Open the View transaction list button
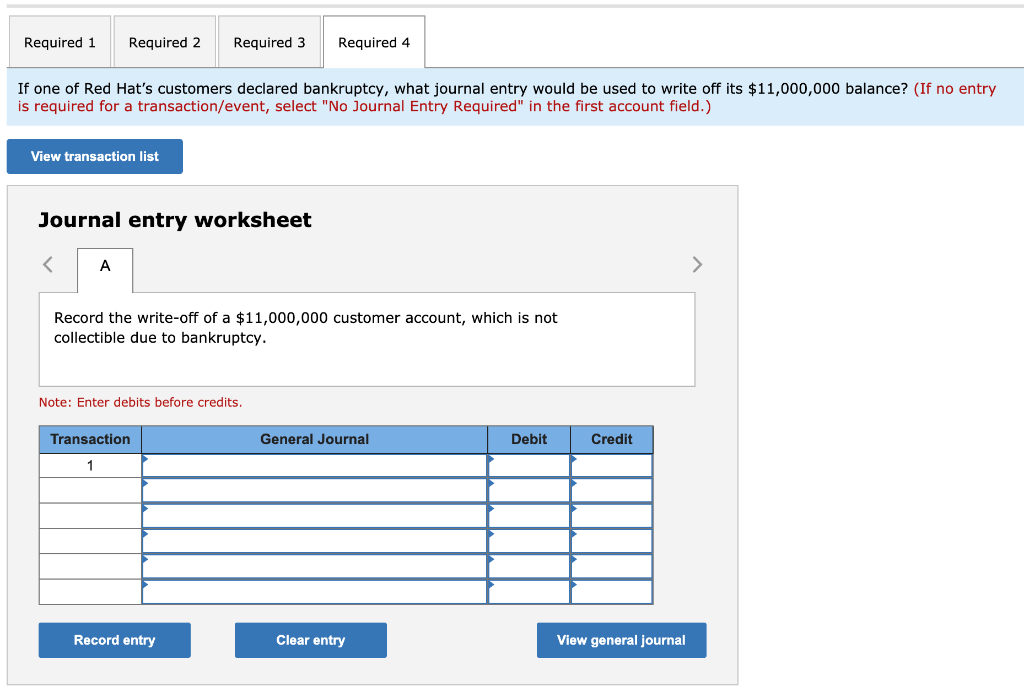Viewport: 1024px width, 692px height. (95, 157)
